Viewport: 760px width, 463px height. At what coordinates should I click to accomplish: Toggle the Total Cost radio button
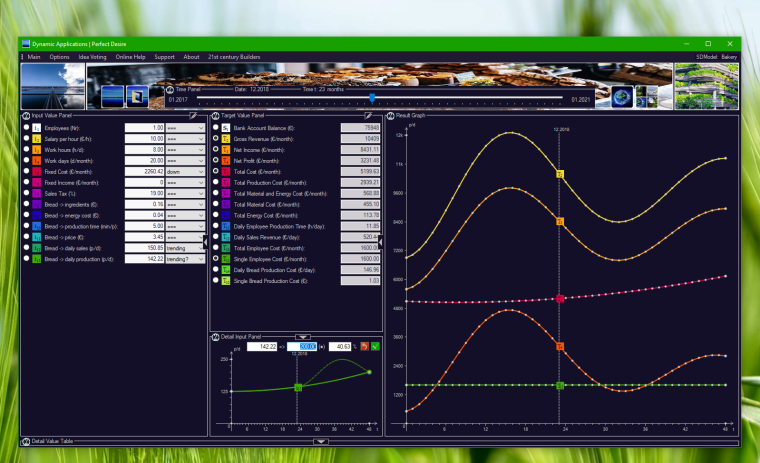215,171
